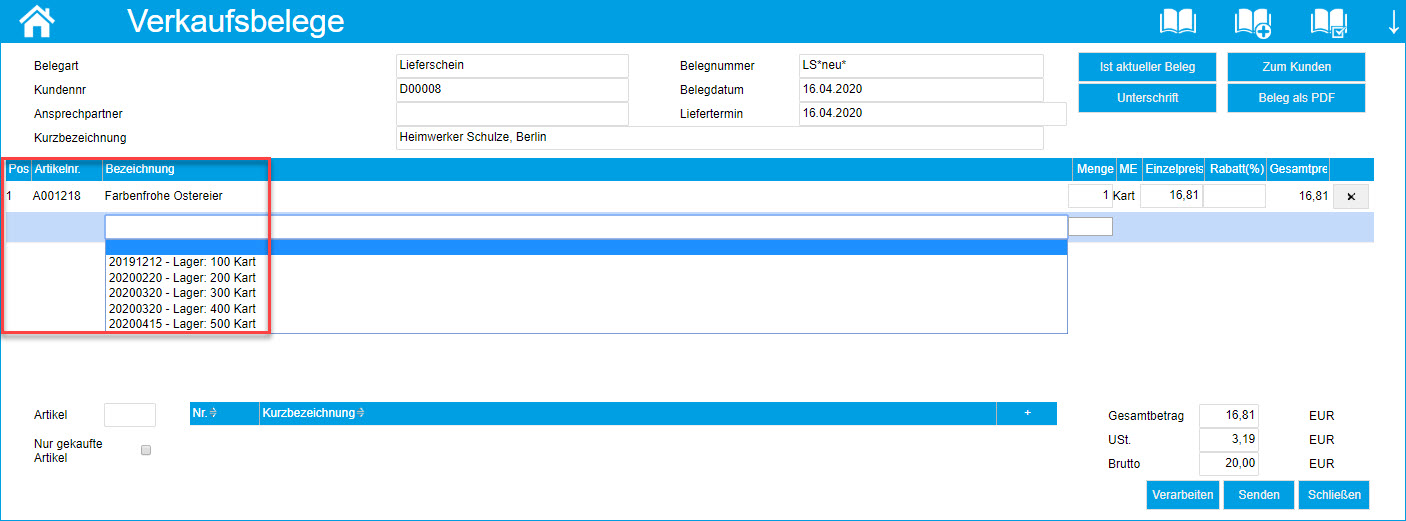Pick batch '20200415 - Lager: 500 Kart'
Screen dimensions: 1406x521
(x=182, y=324)
